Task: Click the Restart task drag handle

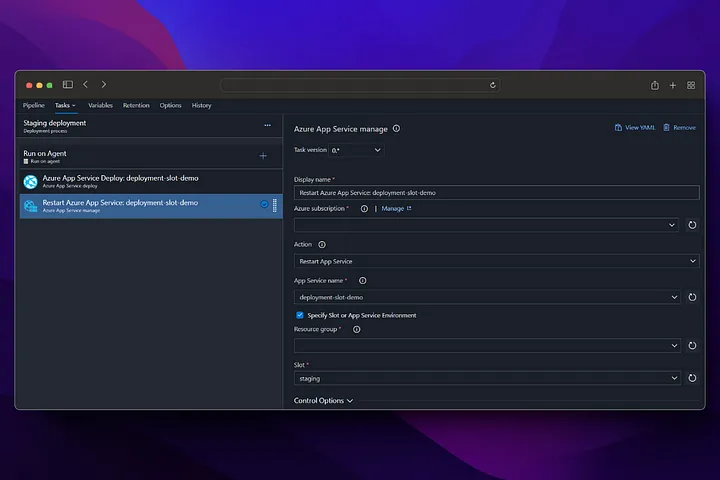Action: 275,205
